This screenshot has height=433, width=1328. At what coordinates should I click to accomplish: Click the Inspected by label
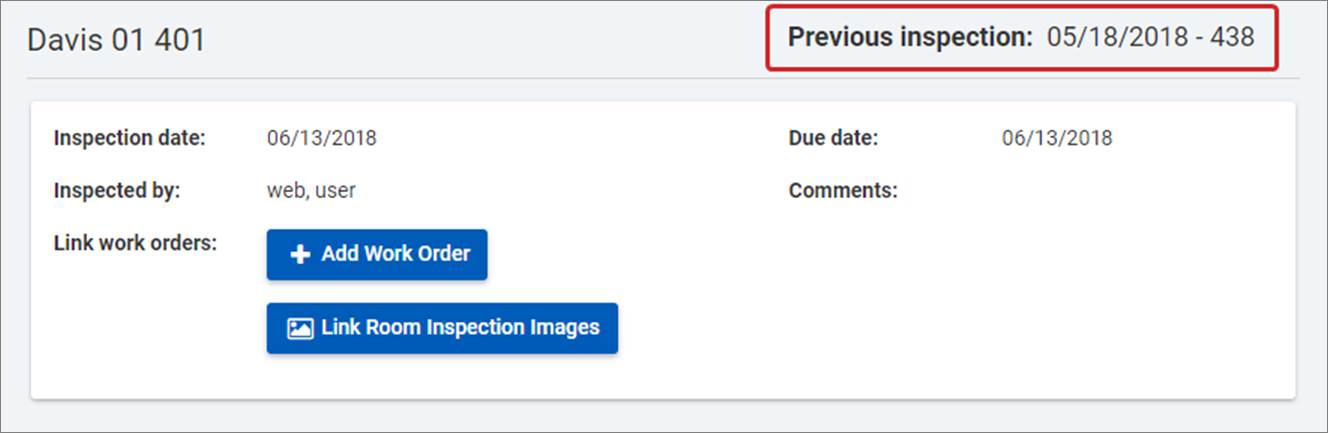[x=117, y=190]
